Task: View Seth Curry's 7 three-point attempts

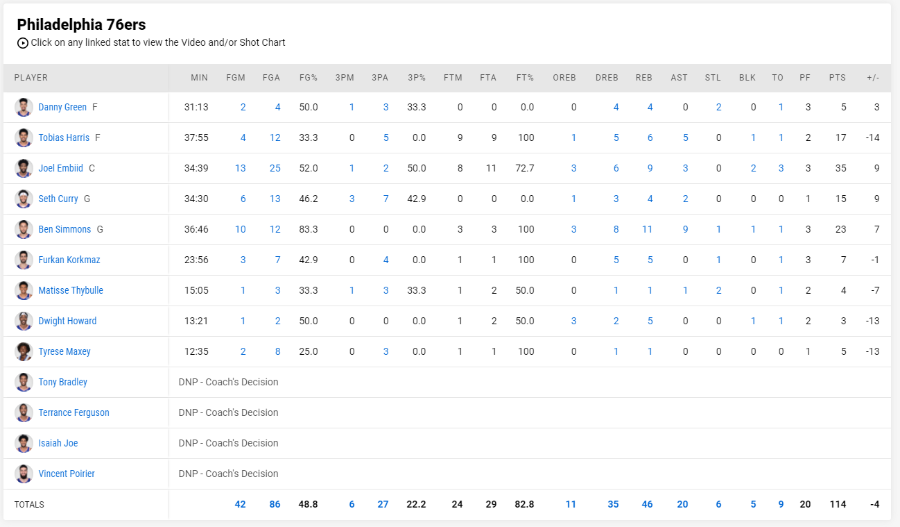Action: coord(386,199)
